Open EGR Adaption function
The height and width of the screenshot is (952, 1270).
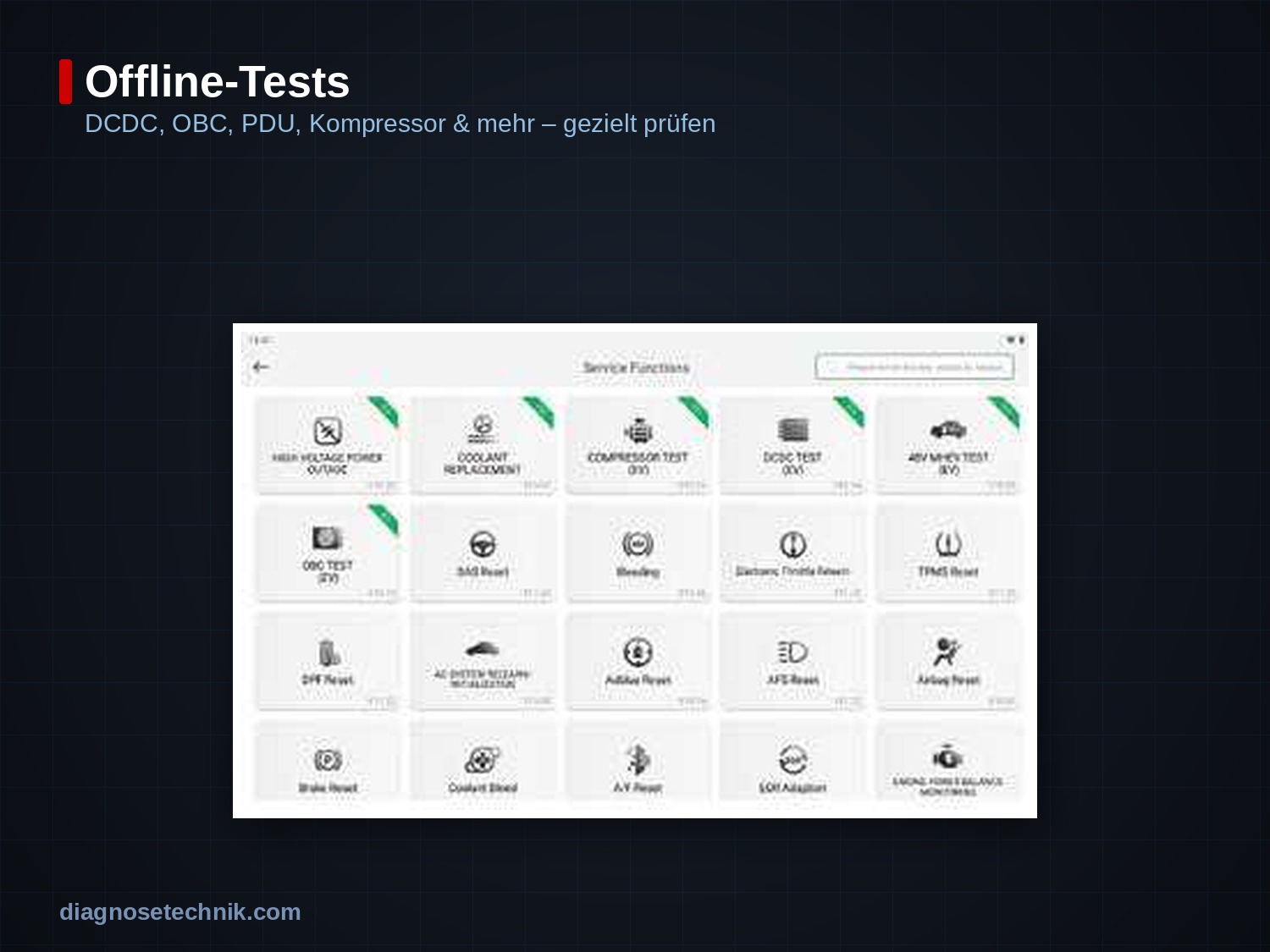pos(792,762)
